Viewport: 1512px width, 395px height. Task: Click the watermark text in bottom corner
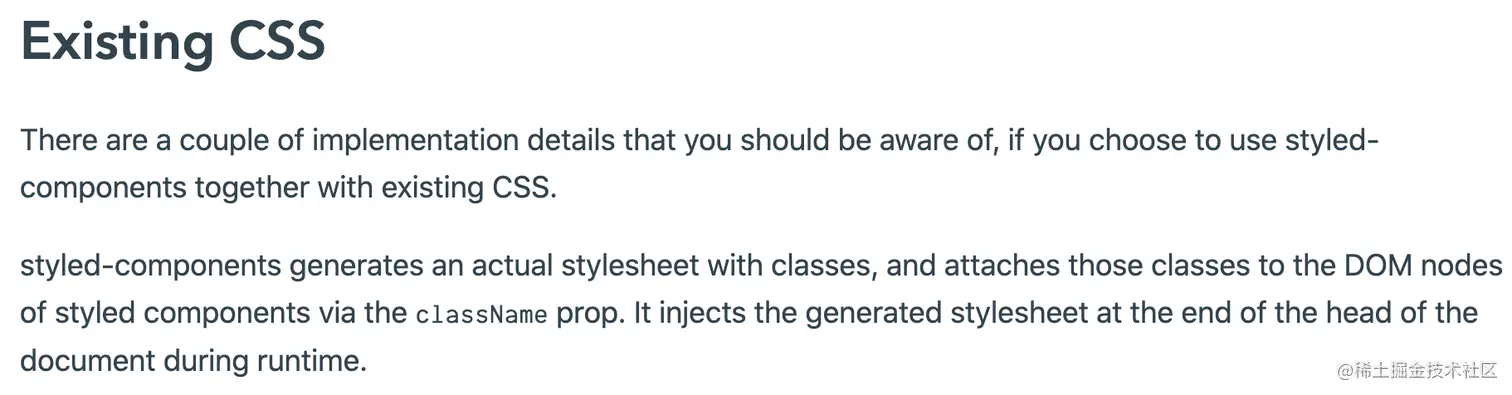point(1416,369)
